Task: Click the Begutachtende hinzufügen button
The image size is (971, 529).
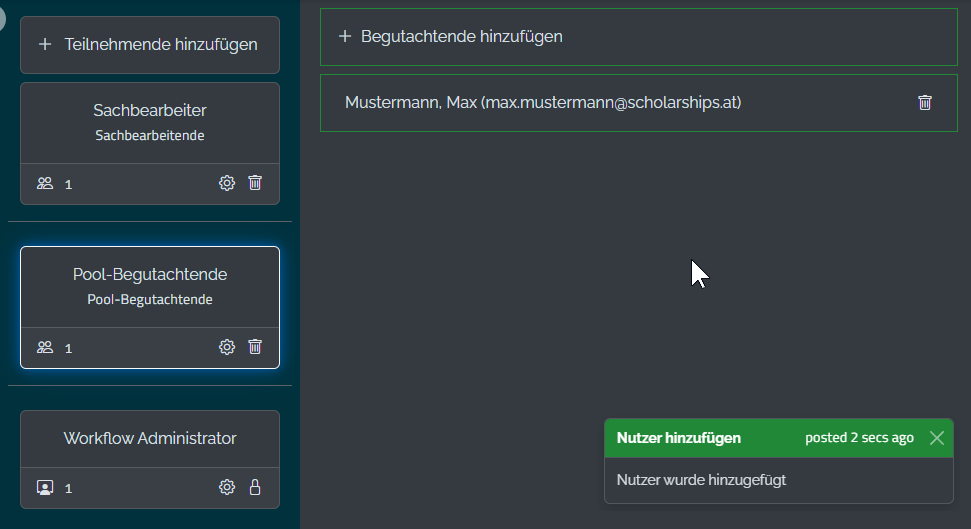Action: [638, 37]
